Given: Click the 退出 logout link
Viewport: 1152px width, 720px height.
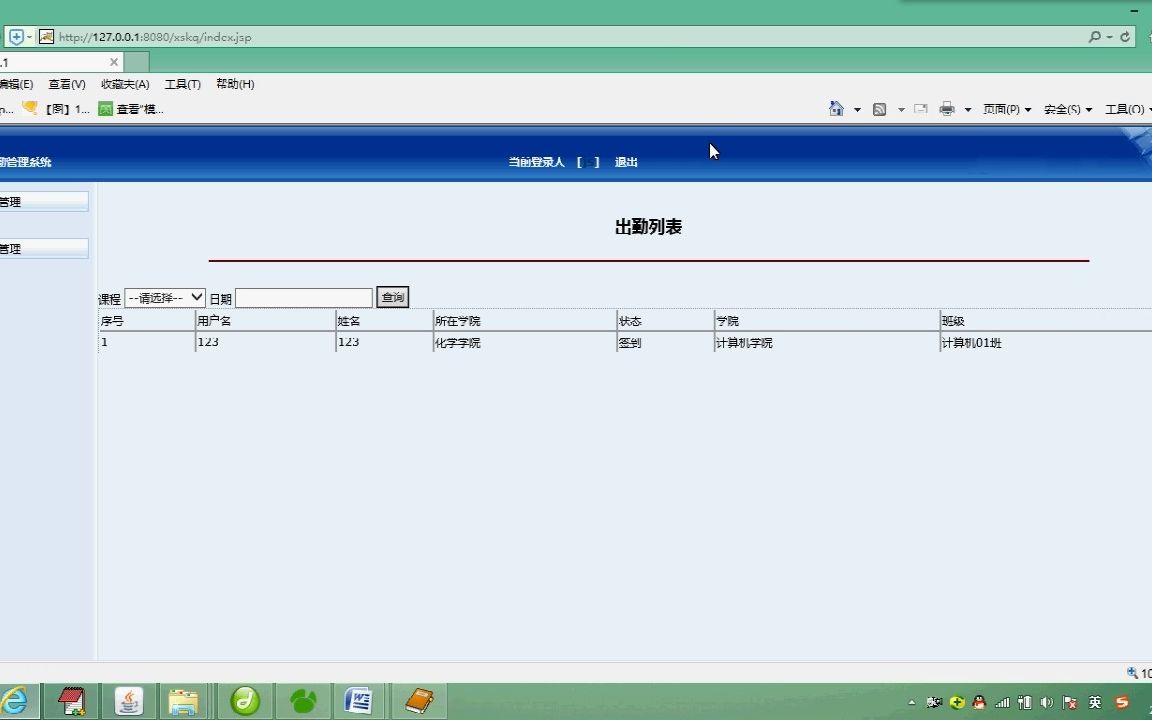Looking at the screenshot, I should click(625, 161).
